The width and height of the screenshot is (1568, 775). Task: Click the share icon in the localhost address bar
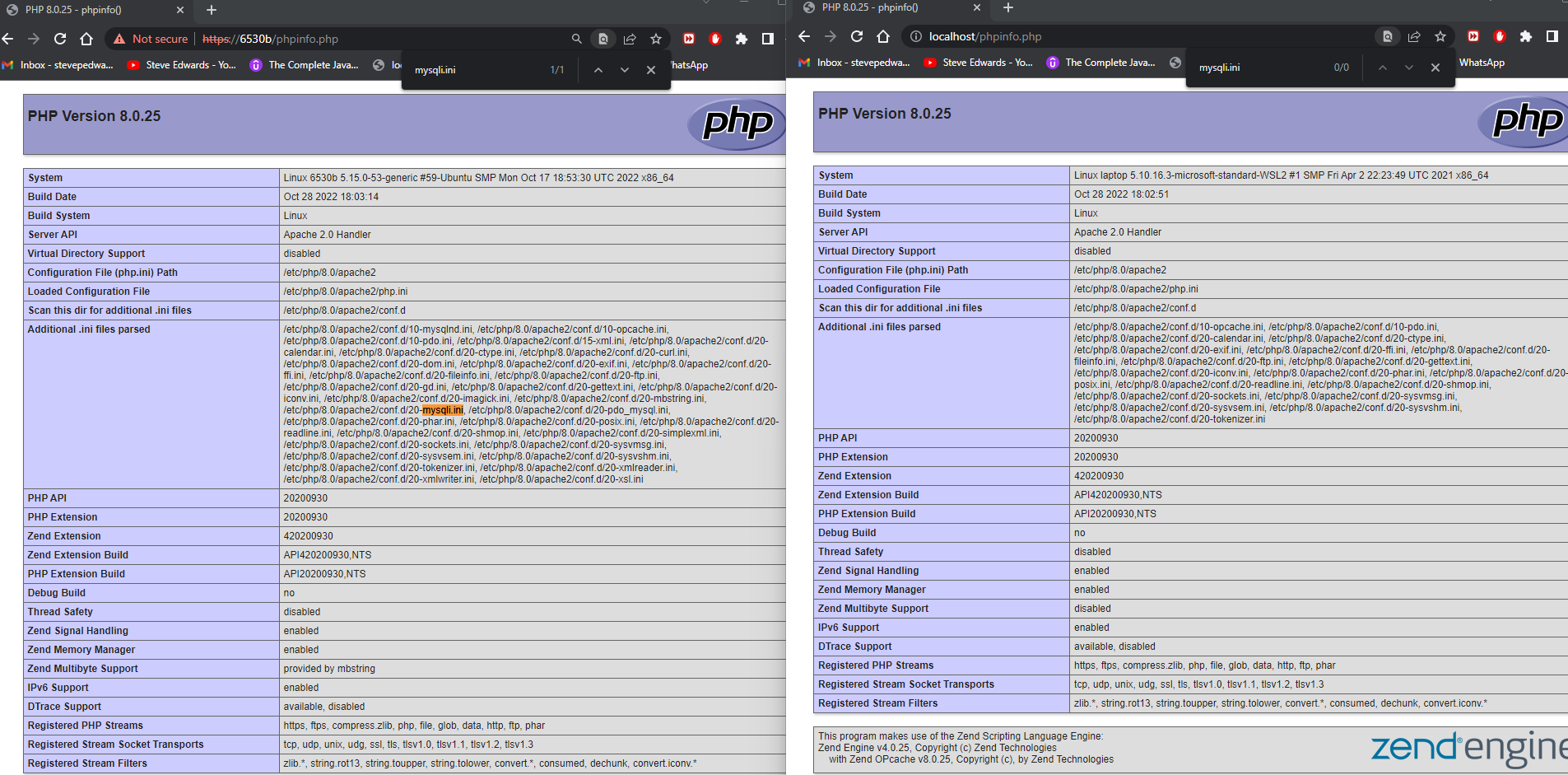point(1414,36)
